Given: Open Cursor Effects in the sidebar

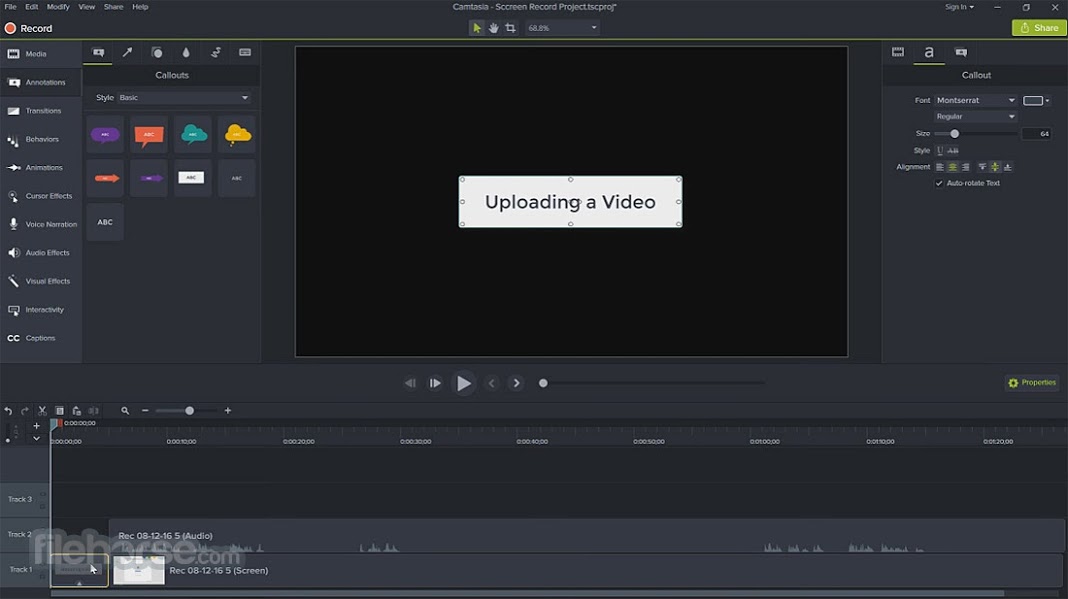Looking at the screenshot, I should click(x=39, y=196).
